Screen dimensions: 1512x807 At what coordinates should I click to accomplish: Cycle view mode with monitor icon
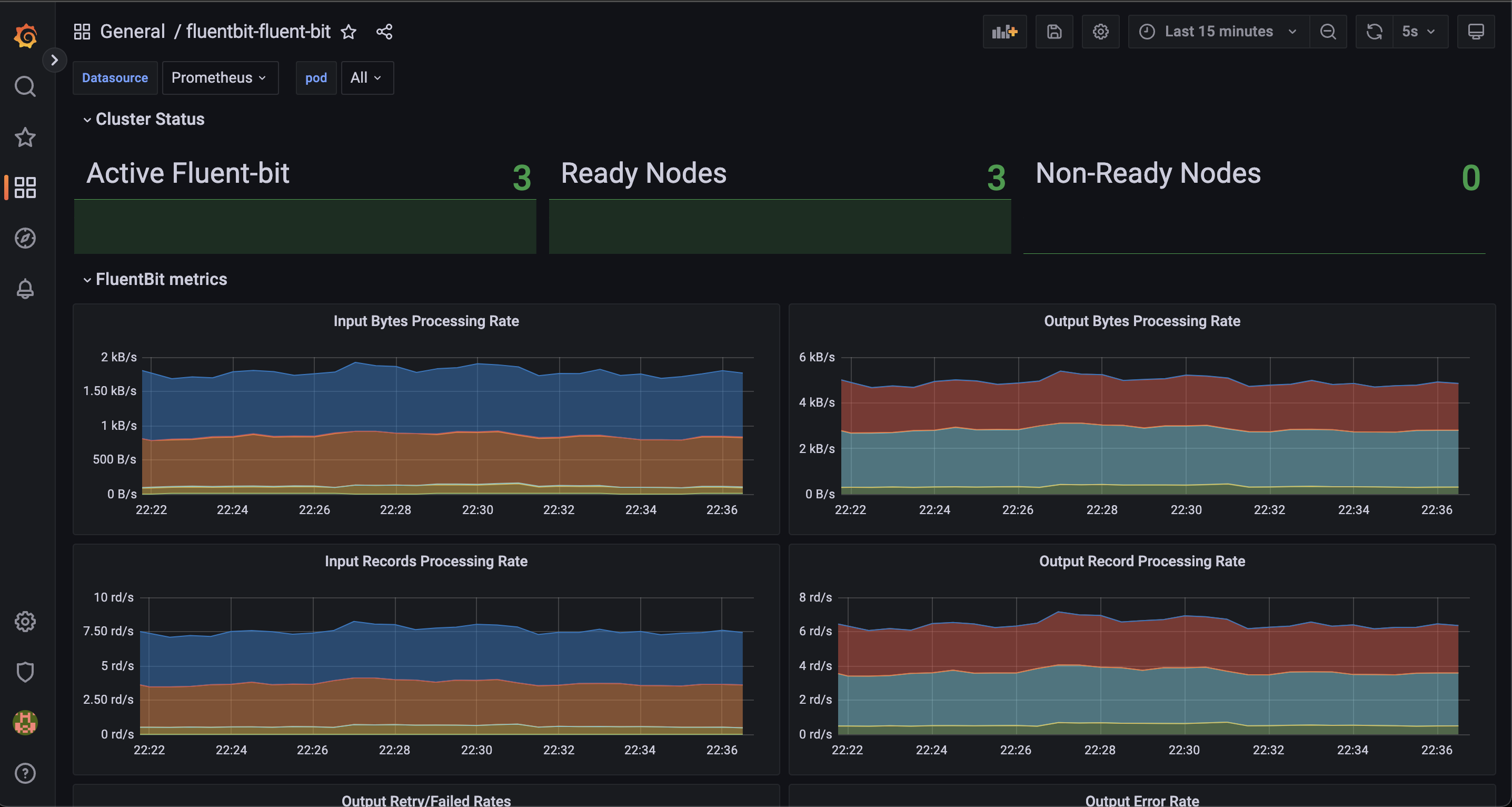click(x=1476, y=32)
